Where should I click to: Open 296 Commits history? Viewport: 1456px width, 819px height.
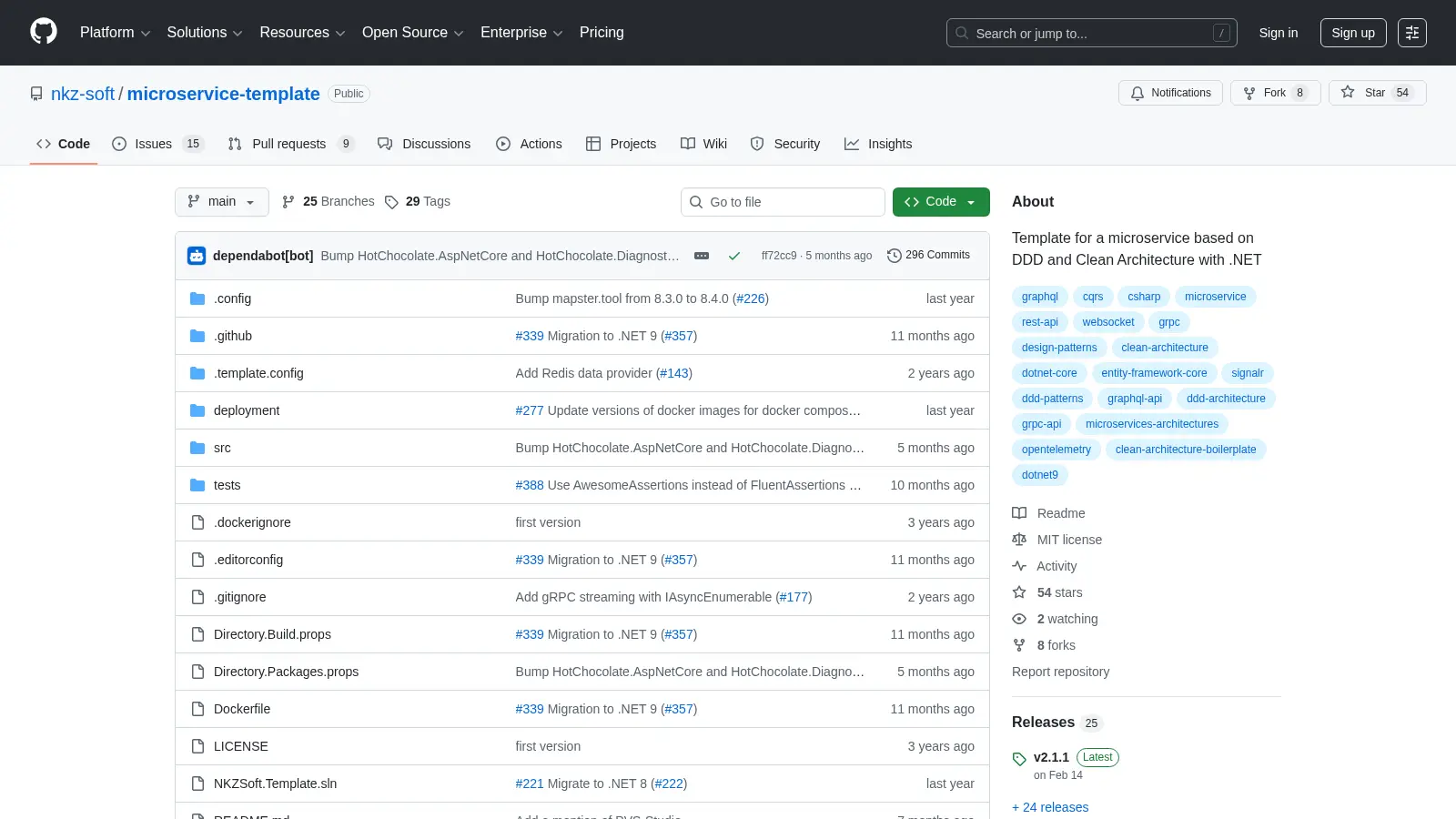928,255
